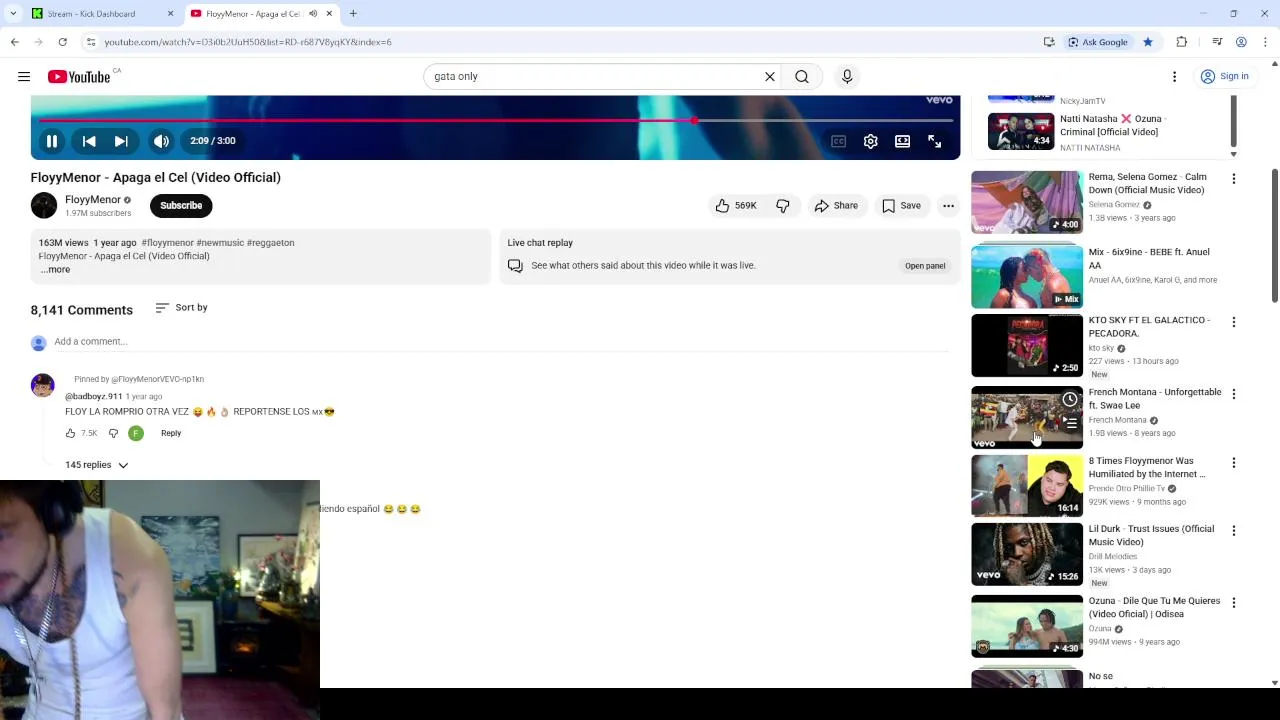Toggle closed captions on the player
This screenshot has width=1280, height=720.
[839, 141]
